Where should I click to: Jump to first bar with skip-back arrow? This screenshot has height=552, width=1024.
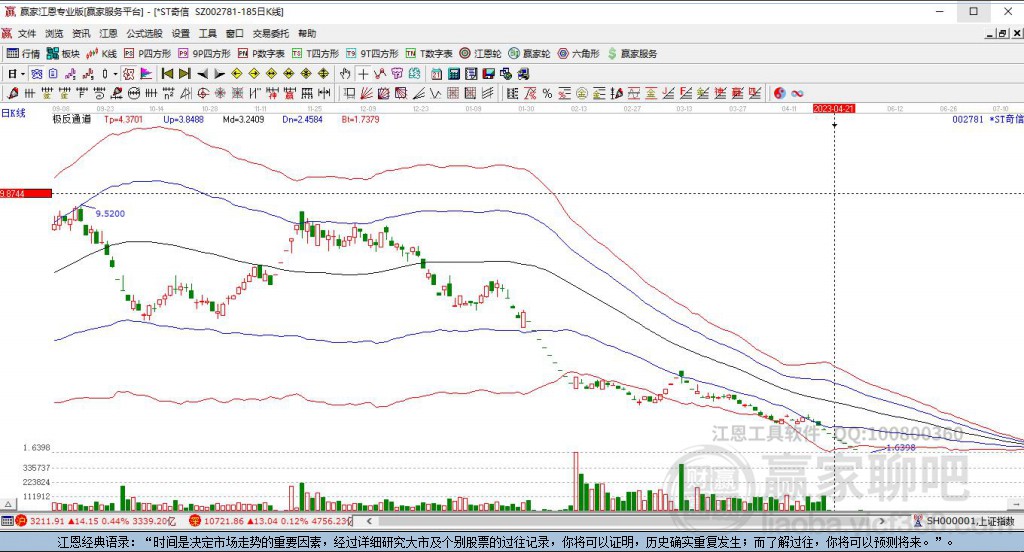pyautogui.click(x=167, y=74)
